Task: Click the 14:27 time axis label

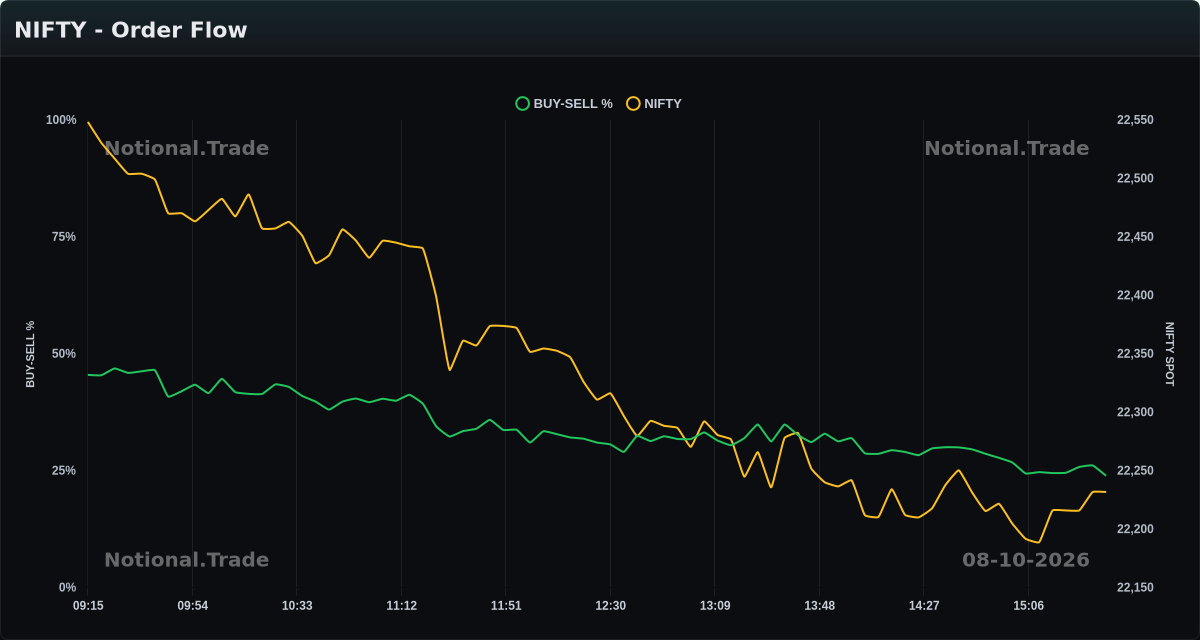Action: pos(924,606)
